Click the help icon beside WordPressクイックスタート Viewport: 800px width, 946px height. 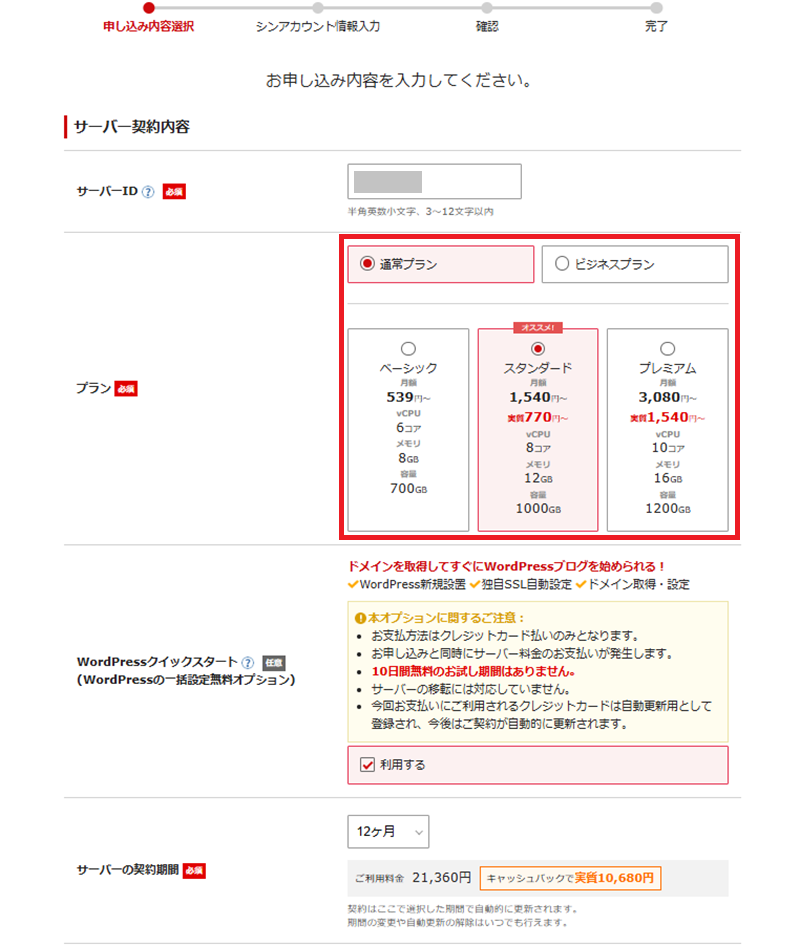click(x=246, y=662)
